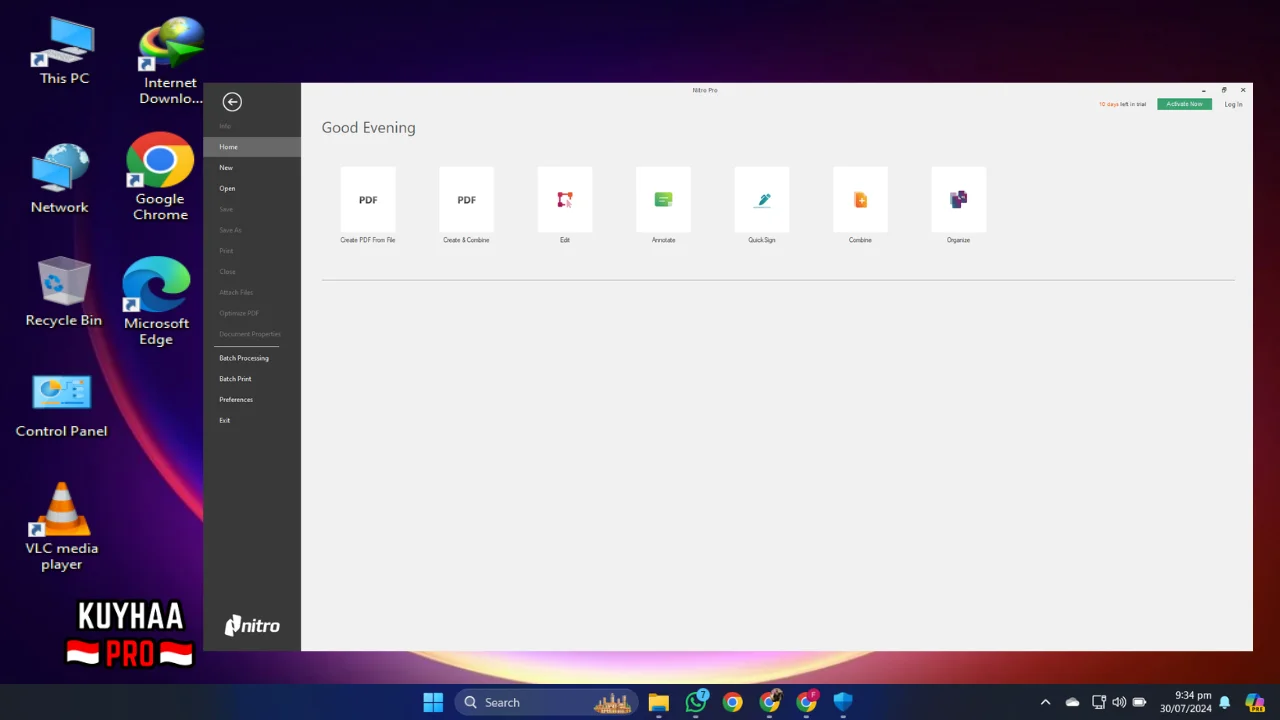Select the Control Panel desktop icon
The width and height of the screenshot is (1280, 720).
[61, 406]
